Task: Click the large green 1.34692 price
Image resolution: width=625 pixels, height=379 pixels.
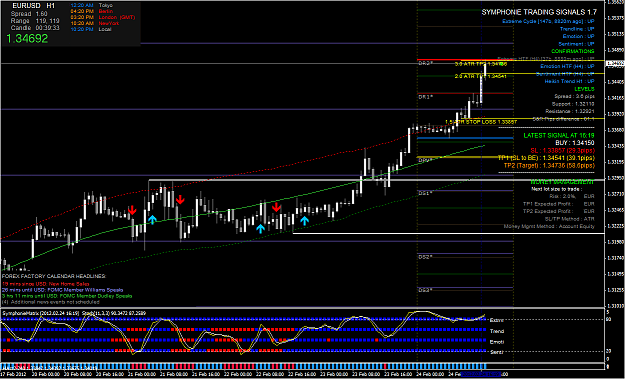Action: click(x=27, y=39)
